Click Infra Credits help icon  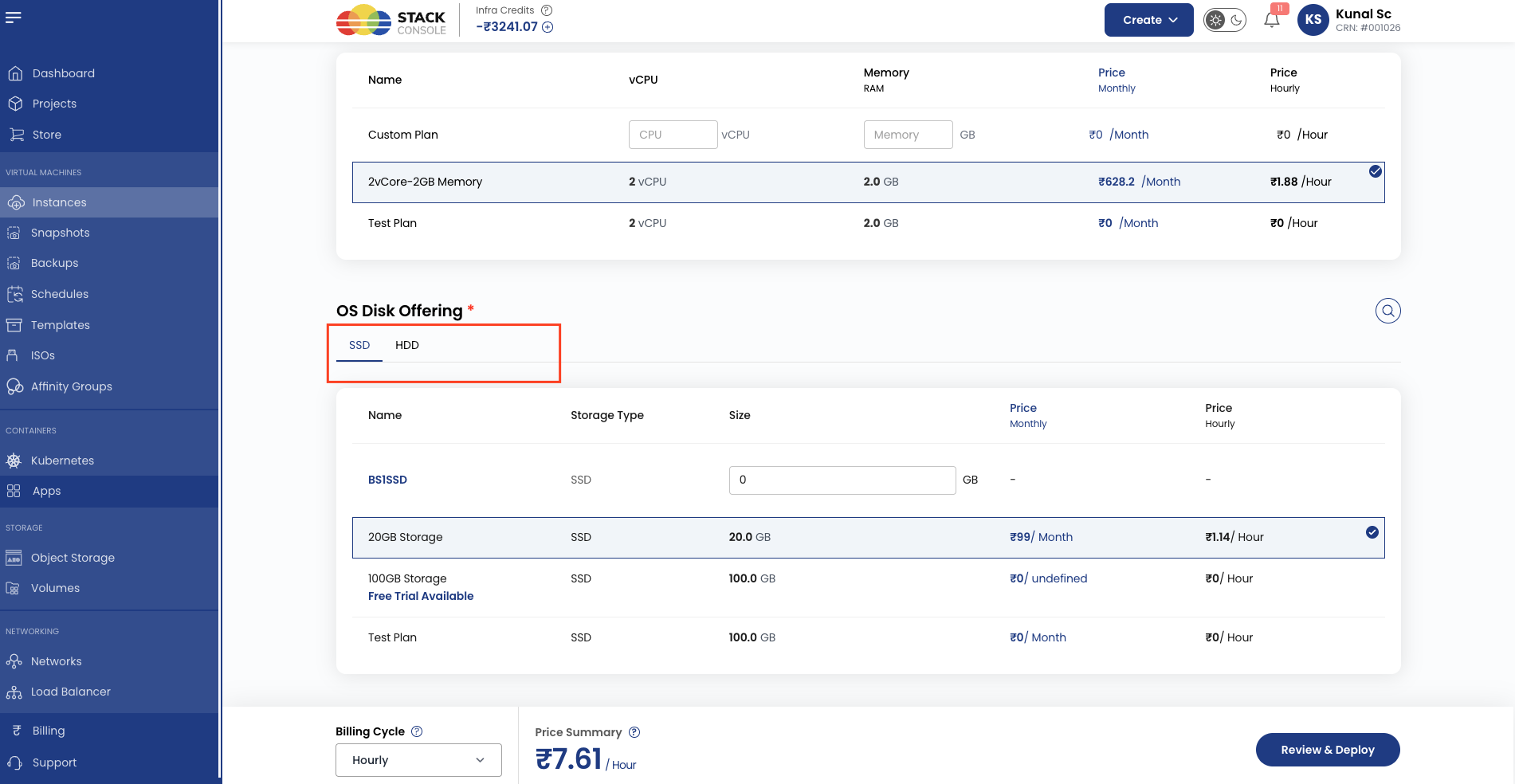point(547,10)
